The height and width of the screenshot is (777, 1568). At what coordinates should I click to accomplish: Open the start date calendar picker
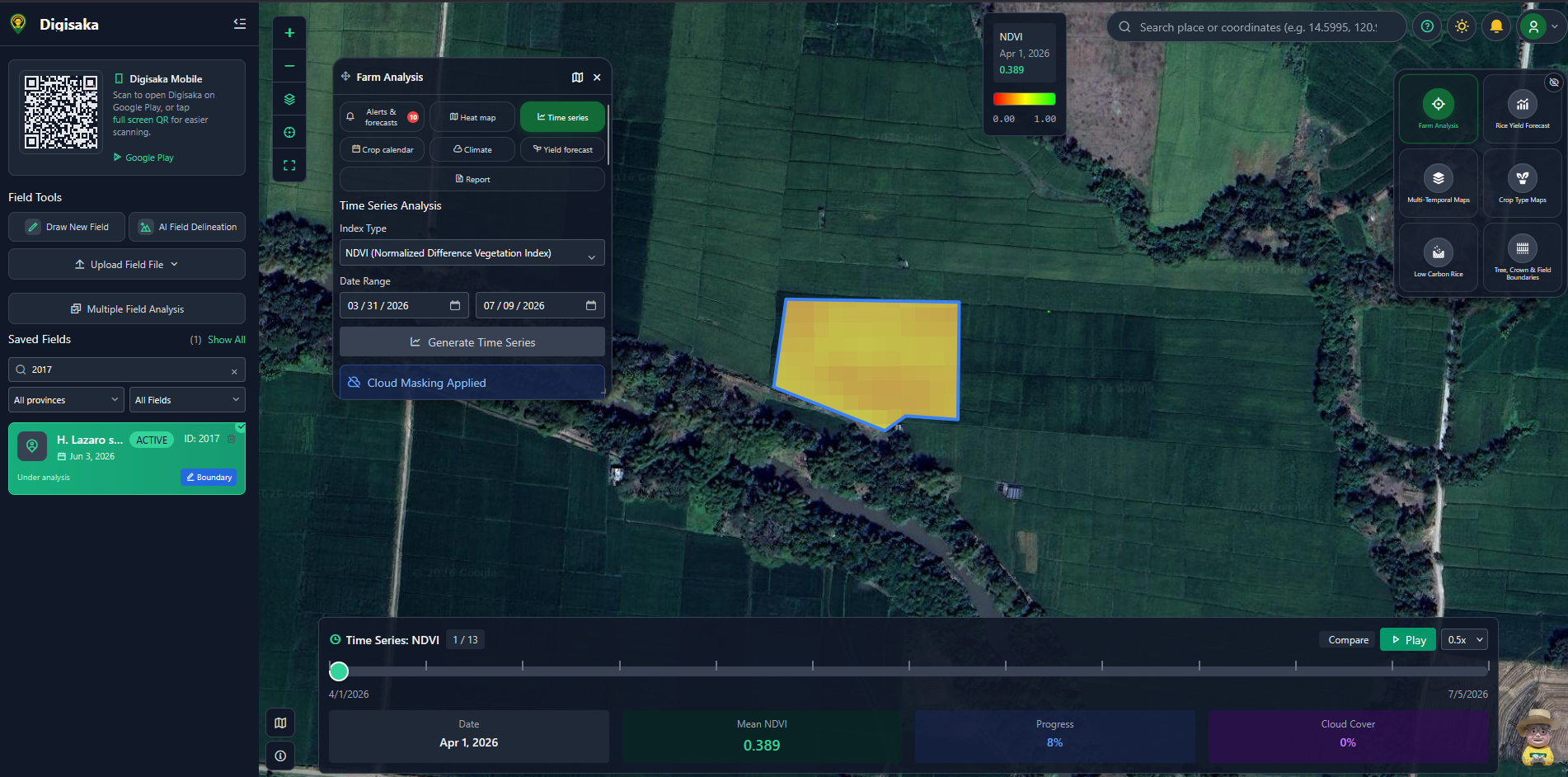pyautogui.click(x=455, y=305)
